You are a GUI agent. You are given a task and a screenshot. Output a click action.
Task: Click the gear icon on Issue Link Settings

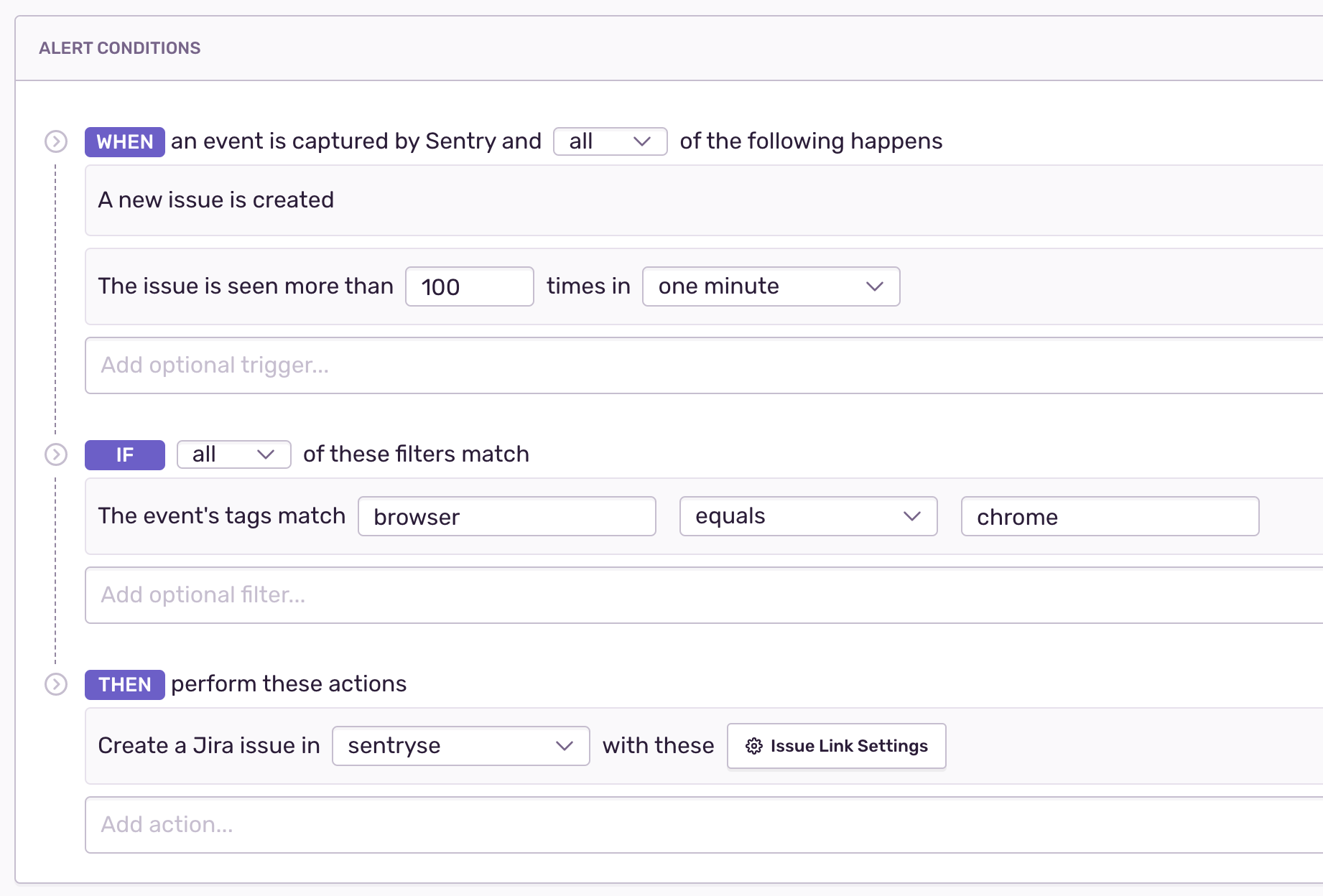tap(754, 746)
